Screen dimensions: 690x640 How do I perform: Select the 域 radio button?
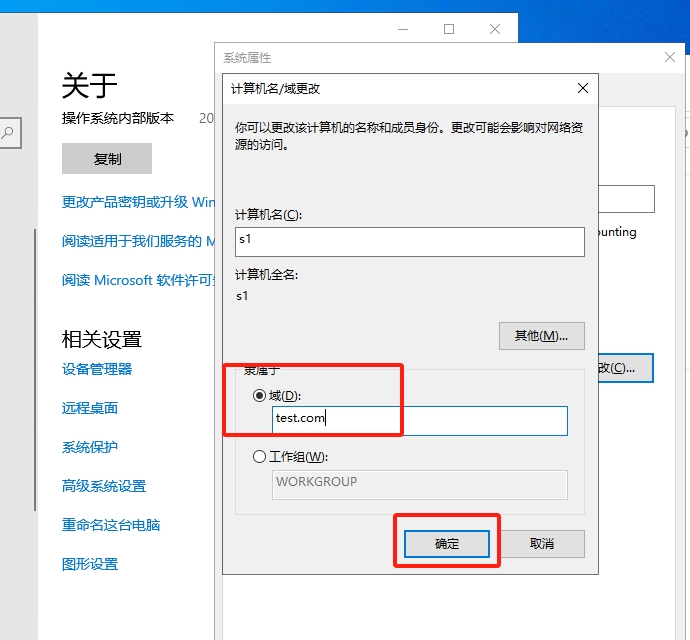click(x=260, y=396)
